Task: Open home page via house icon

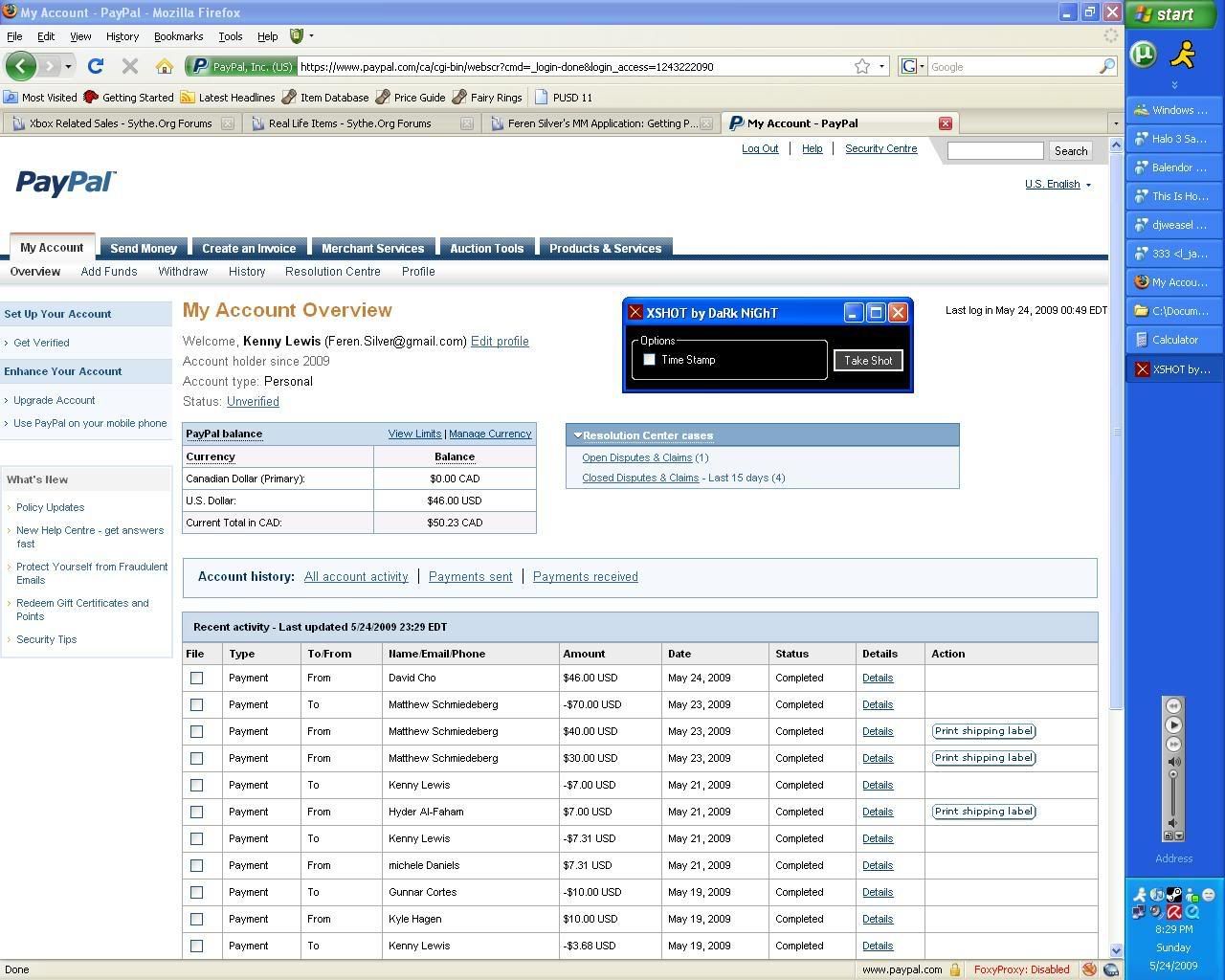Action: pyautogui.click(x=165, y=66)
